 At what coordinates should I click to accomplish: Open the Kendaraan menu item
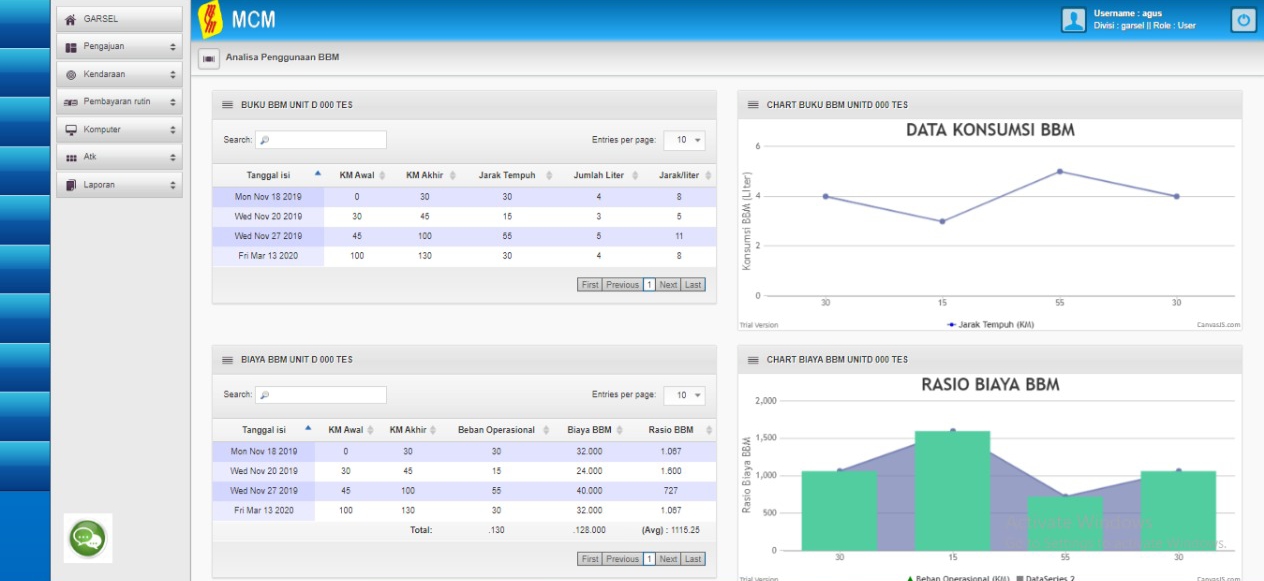pos(119,74)
